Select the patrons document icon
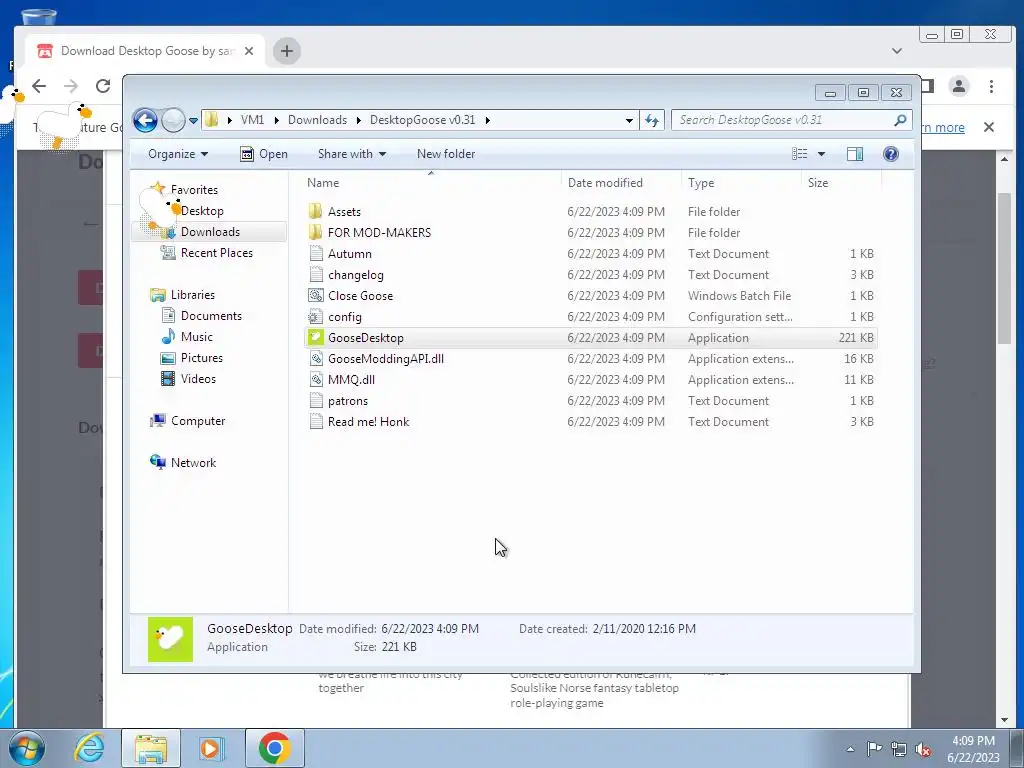The image size is (1024, 768). coord(316,400)
